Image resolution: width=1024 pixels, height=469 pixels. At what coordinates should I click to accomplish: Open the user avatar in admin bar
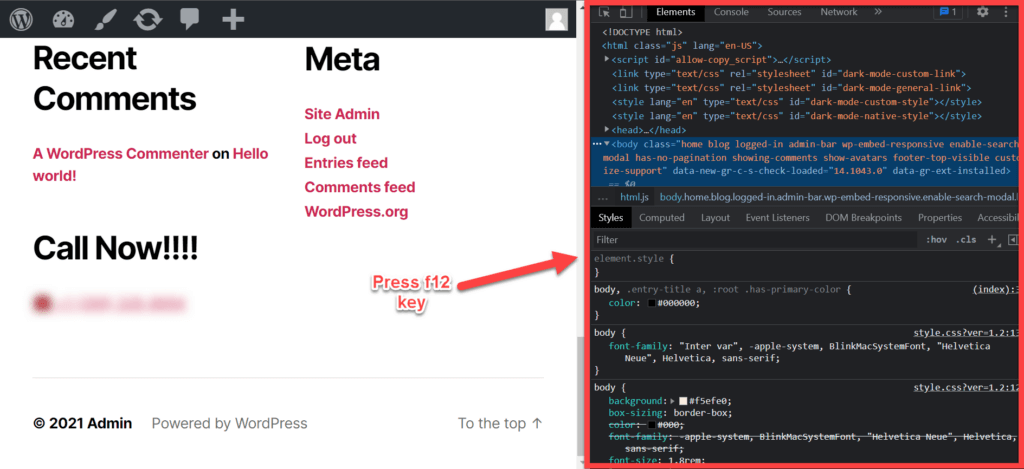pyautogui.click(x=556, y=19)
